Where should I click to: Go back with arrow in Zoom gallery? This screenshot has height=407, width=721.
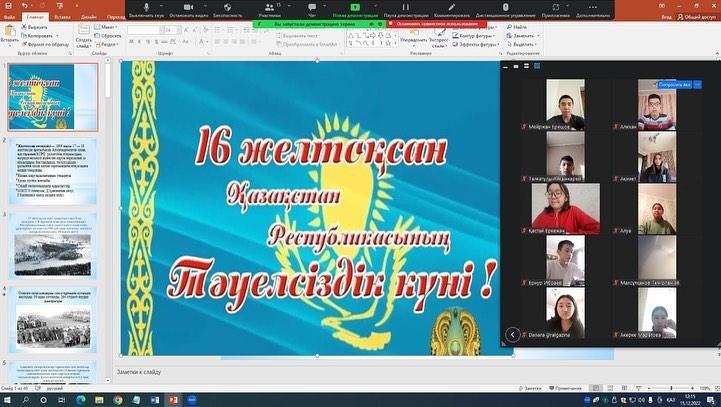click(x=512, y=334)
